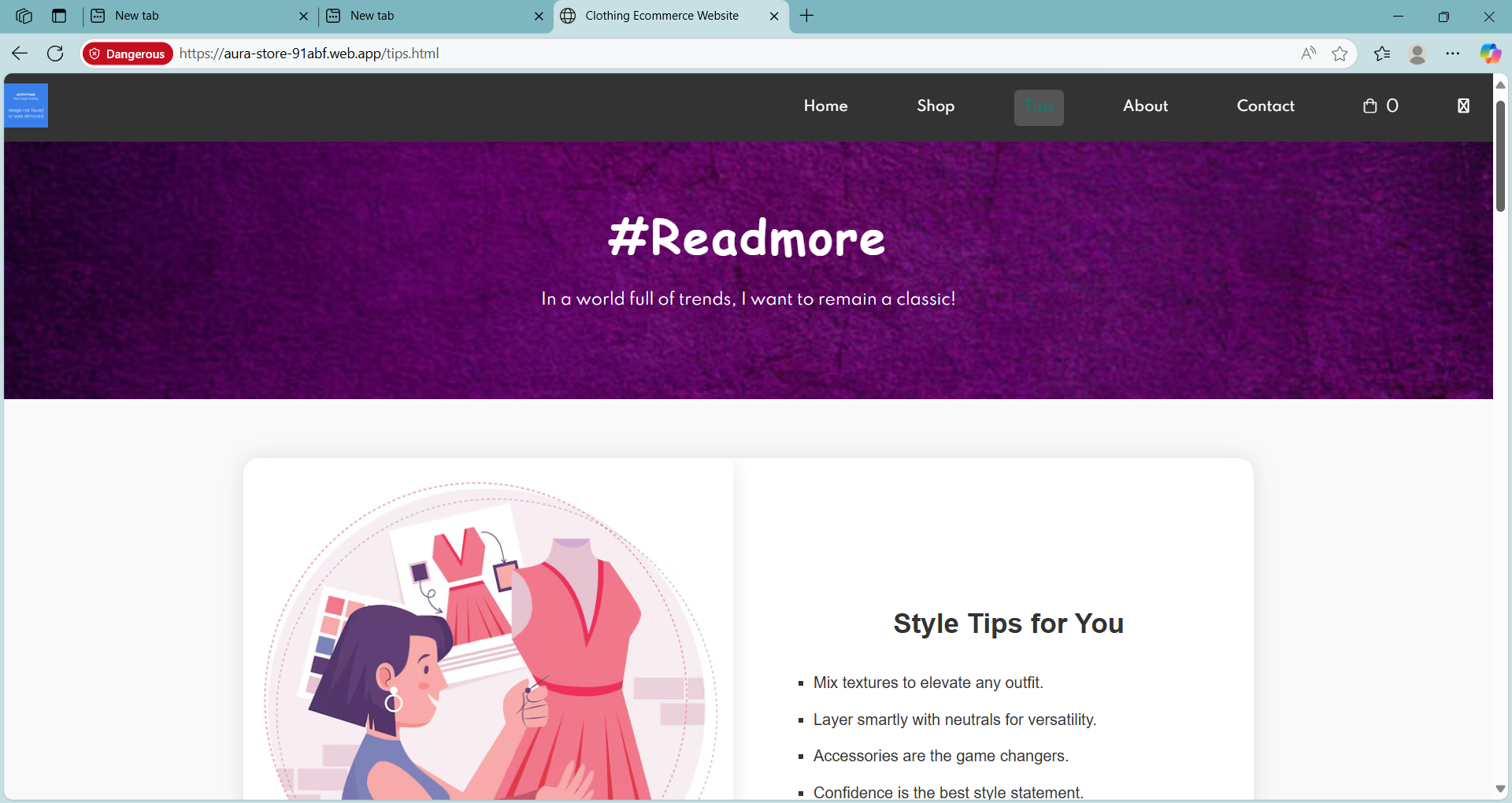
Task: Go to the Home nav link
Action: pyautogui.click(x=825, y=106)
